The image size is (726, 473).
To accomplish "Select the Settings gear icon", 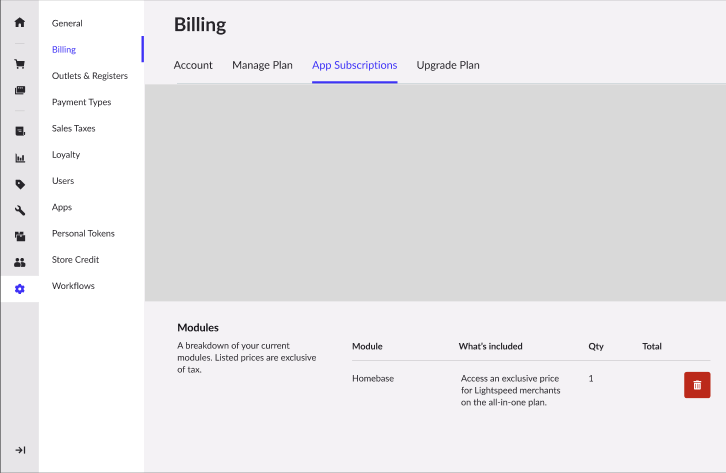I will click(20, 289).
